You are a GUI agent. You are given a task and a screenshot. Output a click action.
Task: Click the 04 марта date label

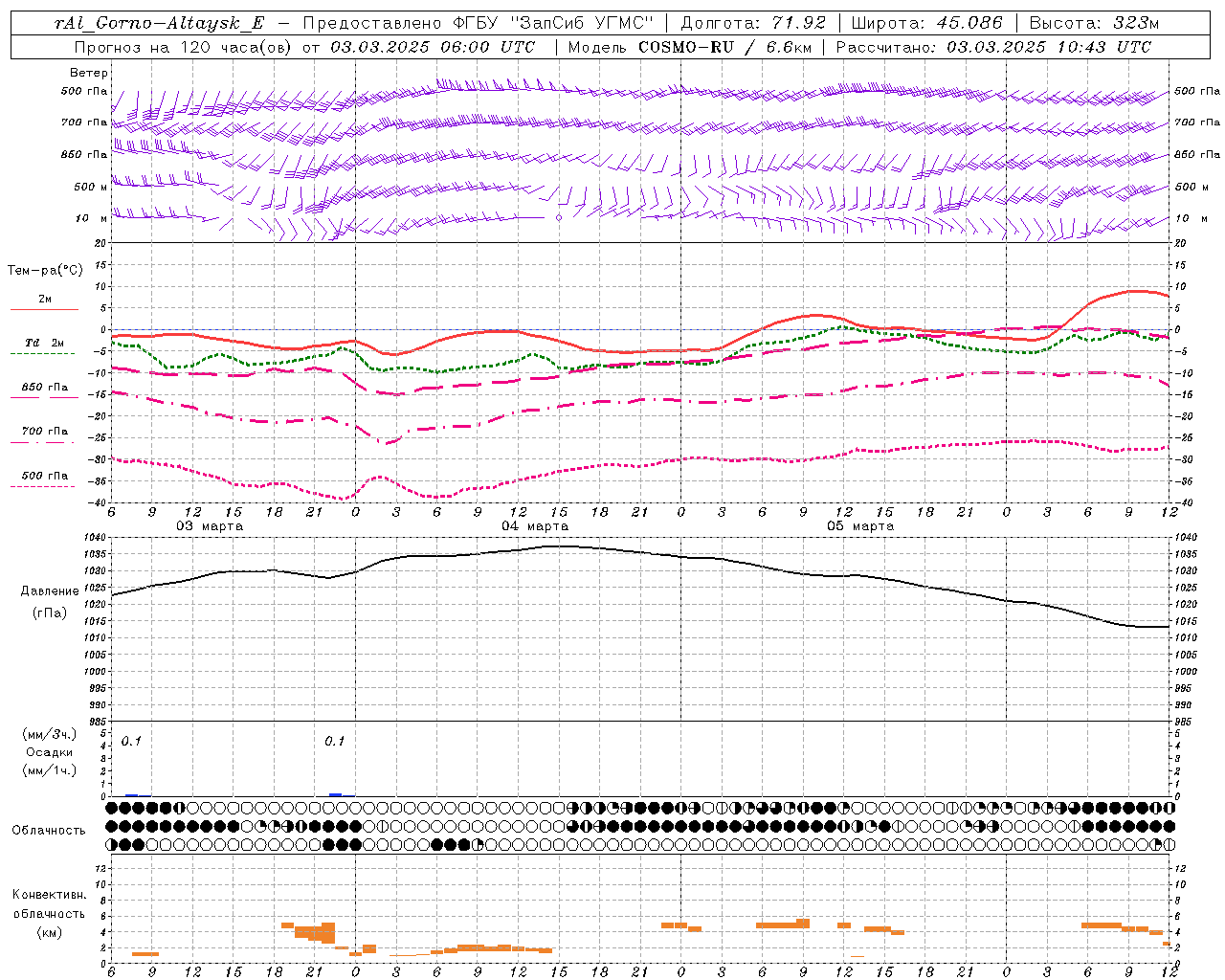535,526
